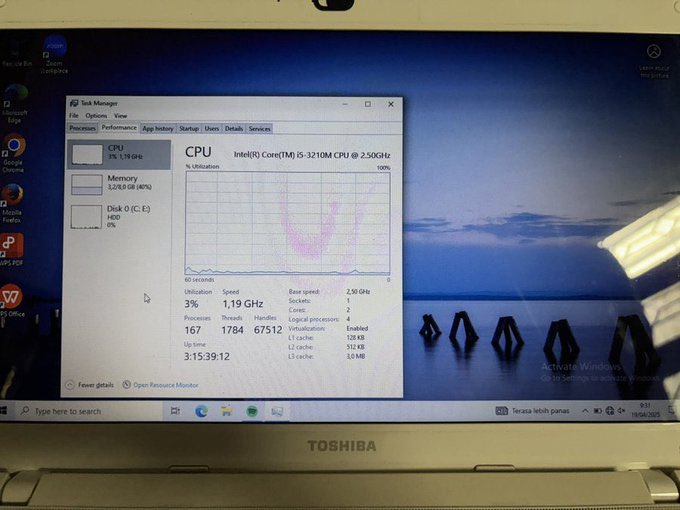Click Task Manager taskbar icon
The image size is (680, 510).
pos(277,411)
